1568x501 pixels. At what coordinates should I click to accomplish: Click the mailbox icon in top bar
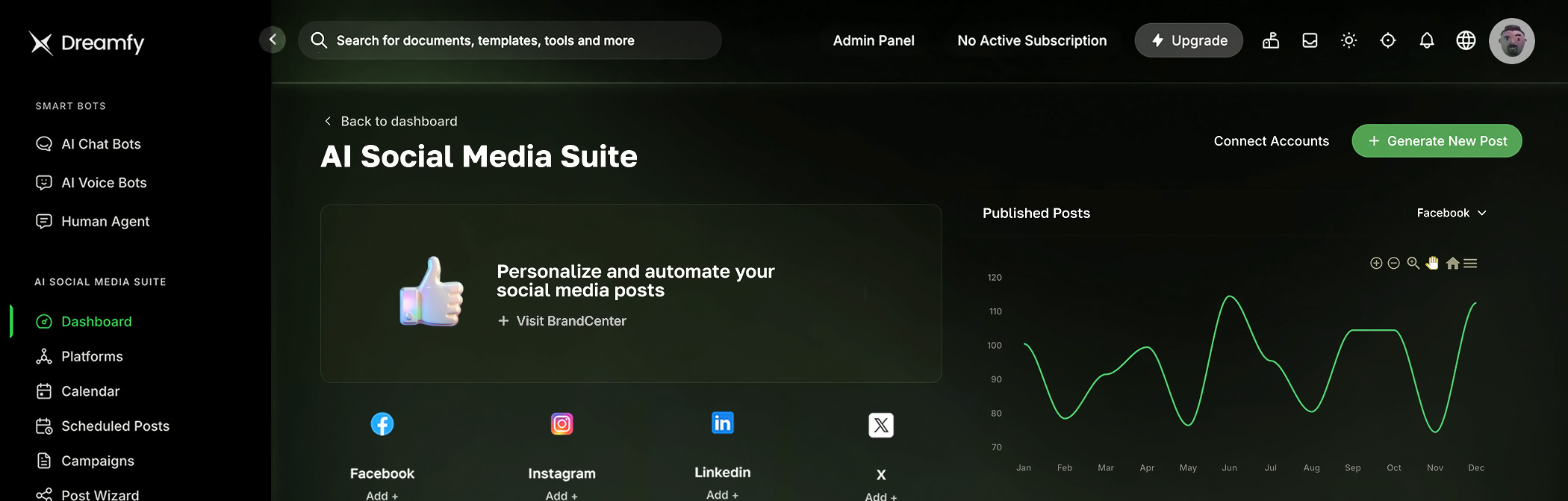click(1271, 40)
